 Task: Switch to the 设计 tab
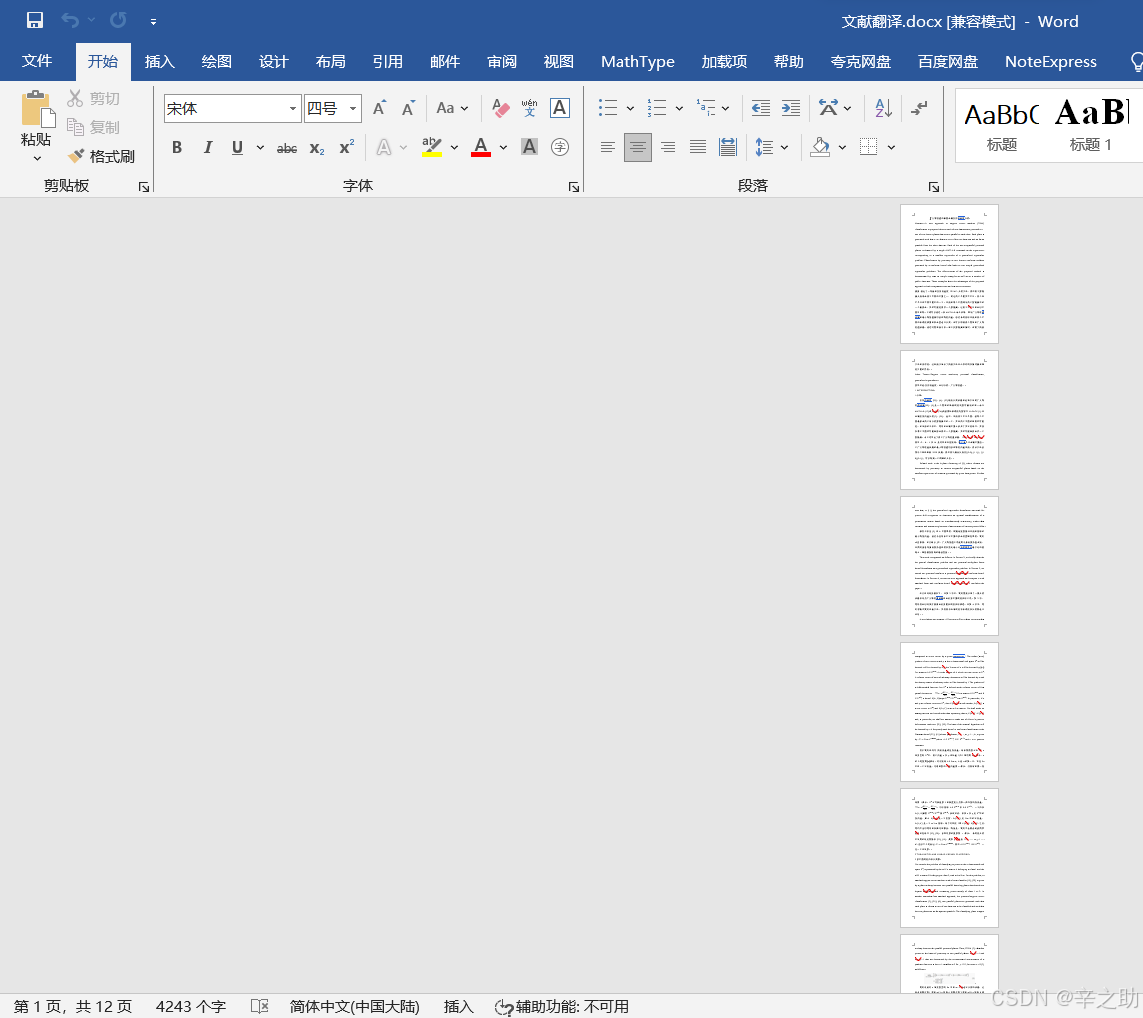pos(273,61)
